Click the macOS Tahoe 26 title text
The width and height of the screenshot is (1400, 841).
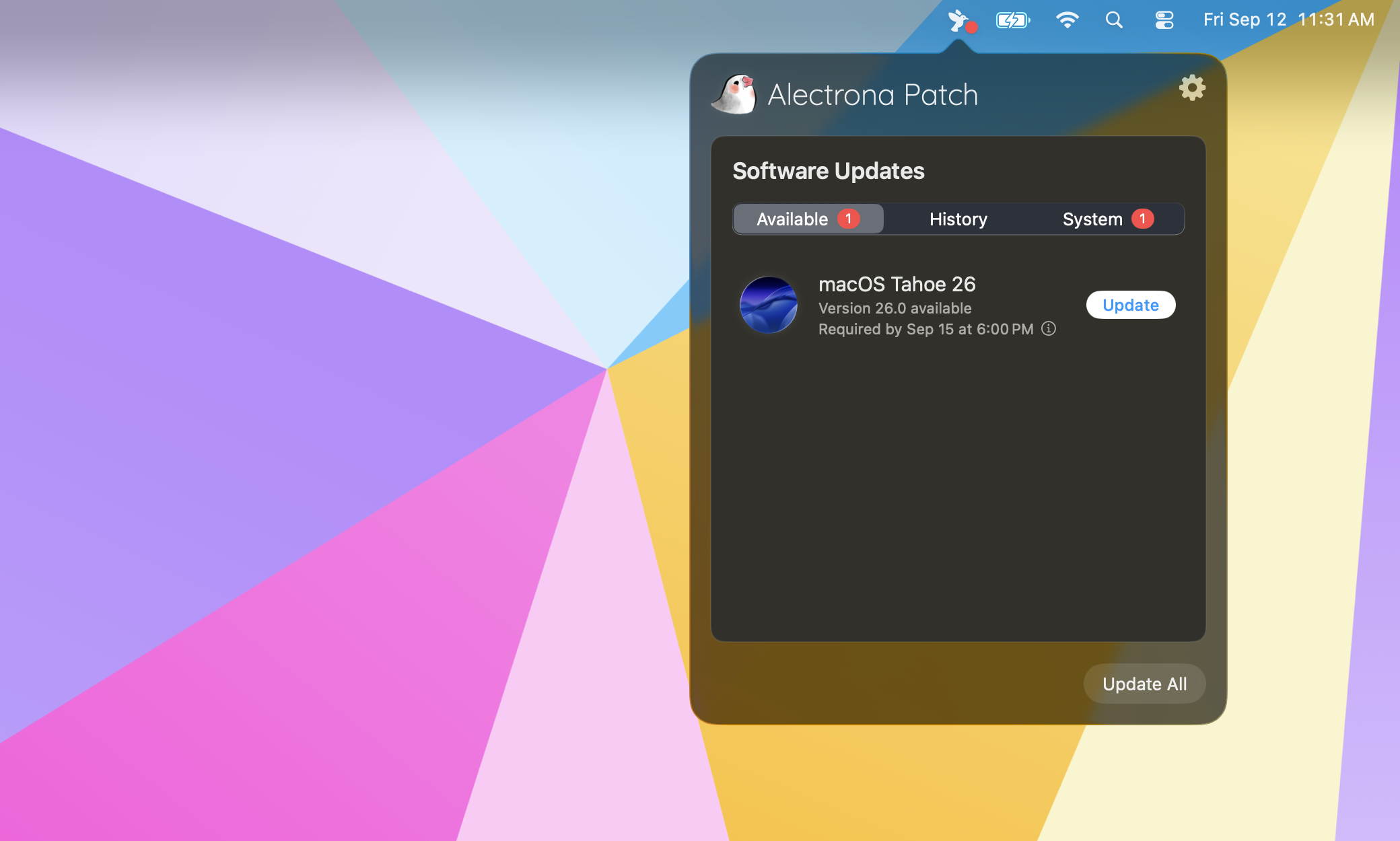coord(897,284)
